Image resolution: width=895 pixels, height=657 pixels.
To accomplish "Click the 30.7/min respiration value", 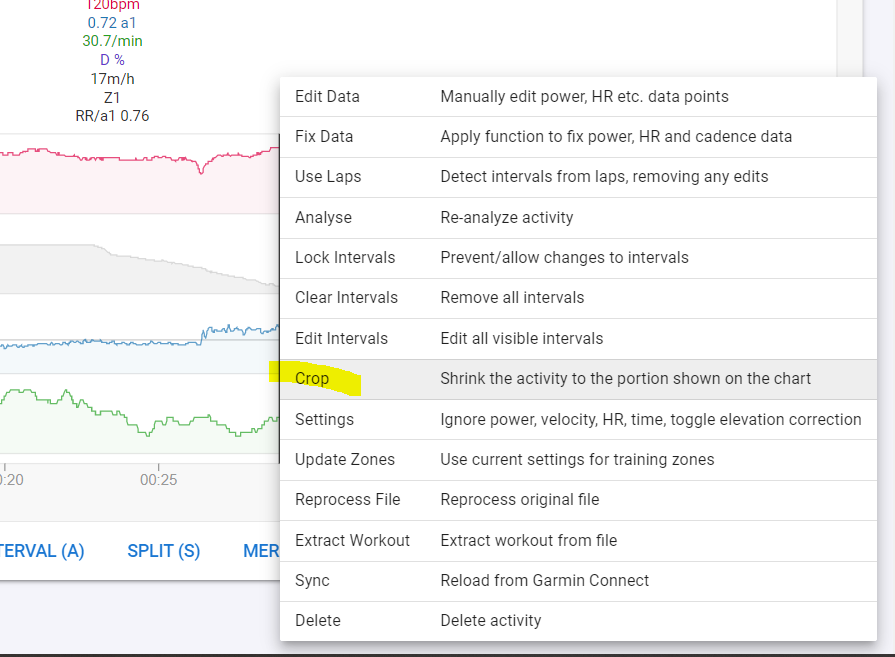I will pos(112,41).
